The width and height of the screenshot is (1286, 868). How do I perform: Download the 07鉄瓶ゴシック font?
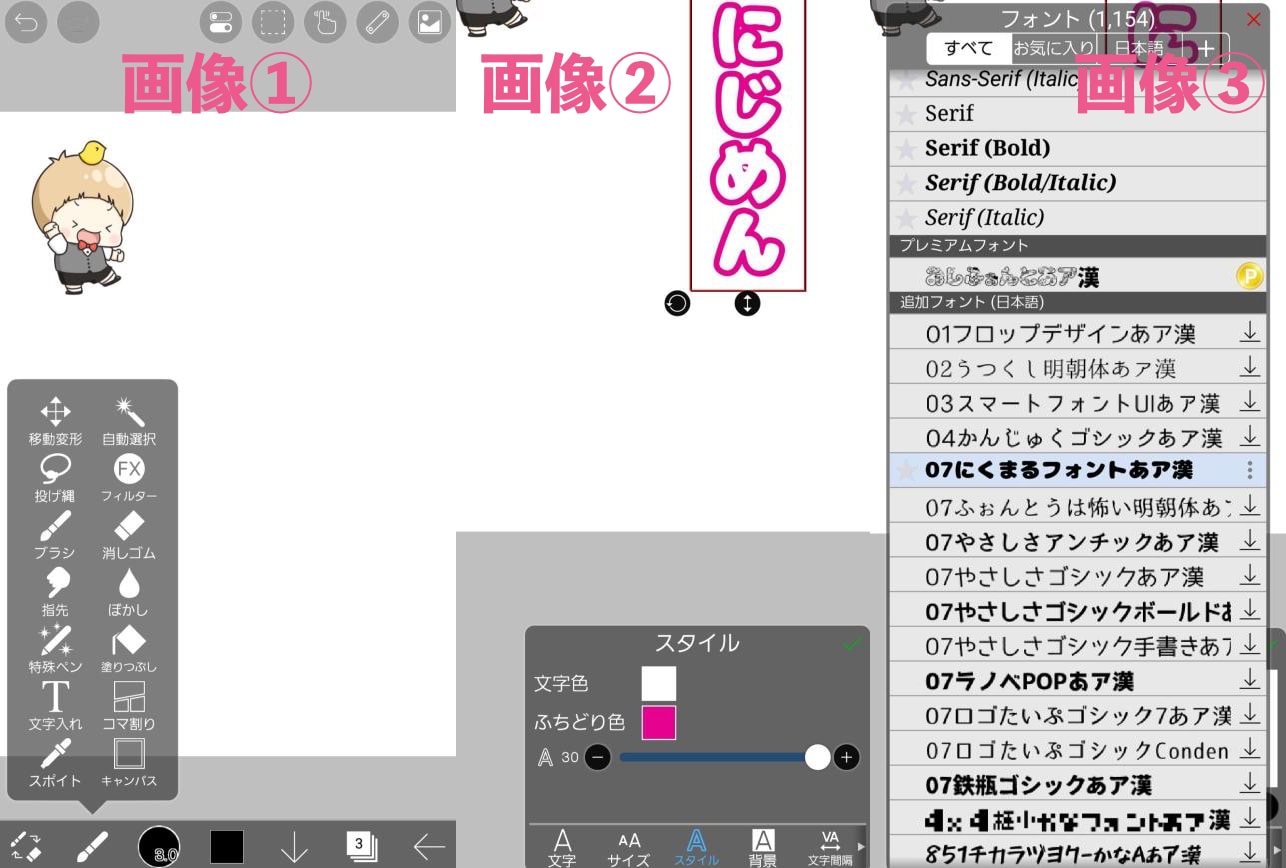[1250, 784]
